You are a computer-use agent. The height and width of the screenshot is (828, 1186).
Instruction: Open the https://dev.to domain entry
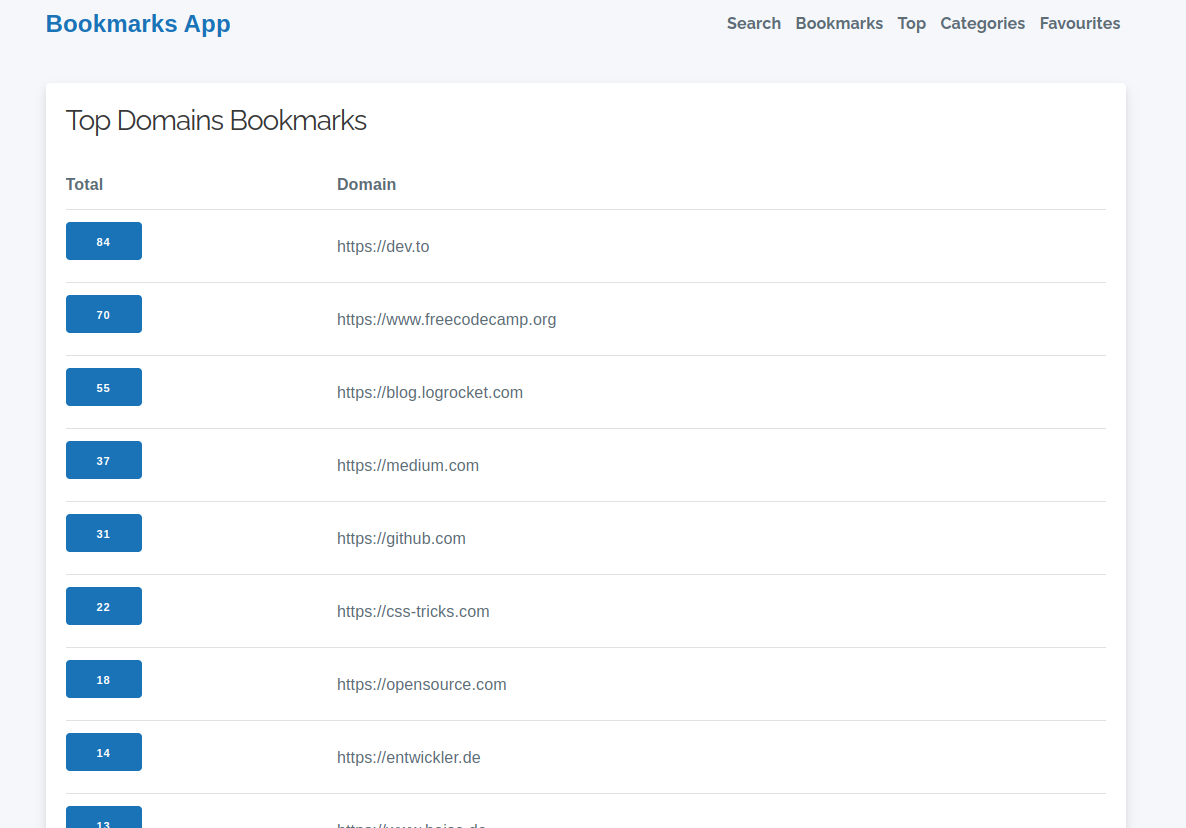[x=383, y=246]
